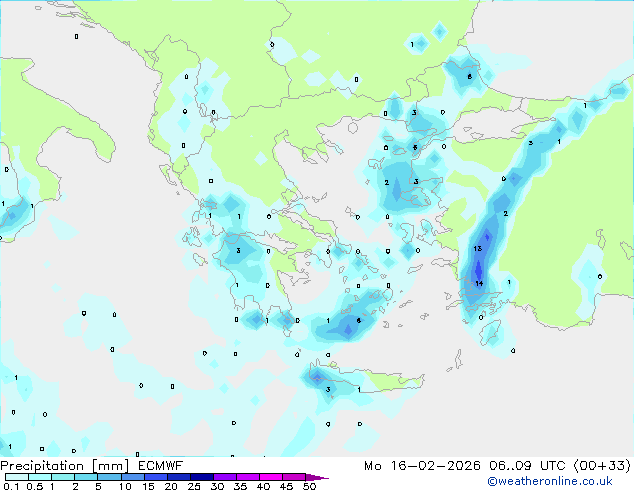634x490 pixels.
Task: Open the ©weatheronline.co.uk link
Action: [550, 481]
